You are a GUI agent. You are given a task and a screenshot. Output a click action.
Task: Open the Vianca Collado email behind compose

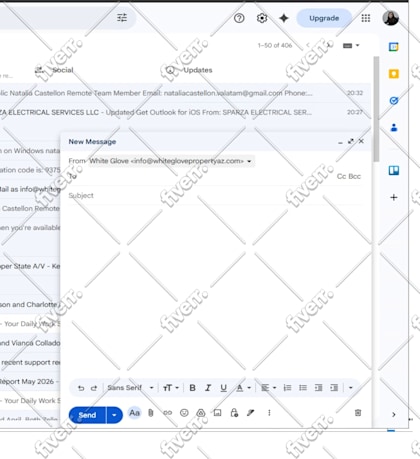[30, 343]
